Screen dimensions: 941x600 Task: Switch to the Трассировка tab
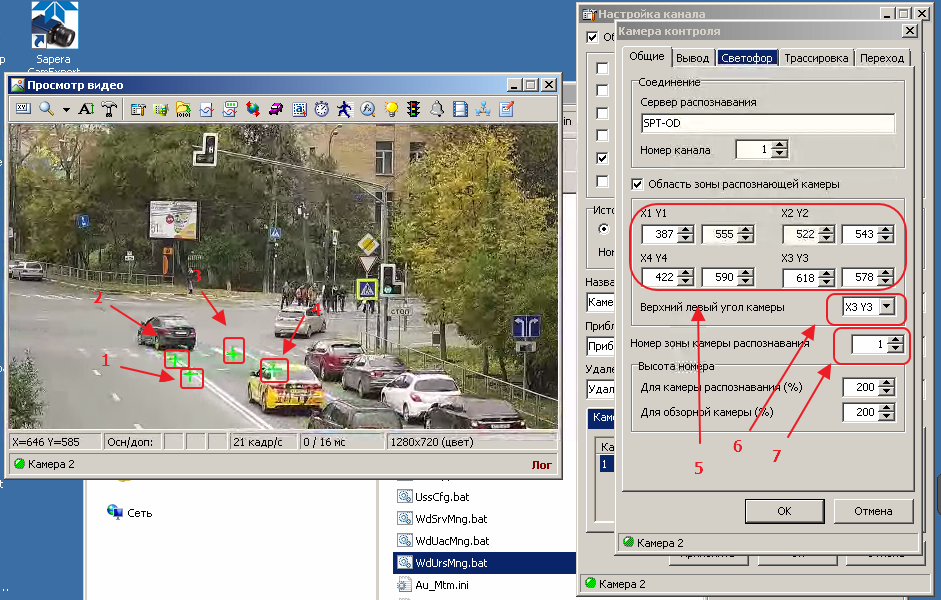pyautogui.click(x=816, y=58)
